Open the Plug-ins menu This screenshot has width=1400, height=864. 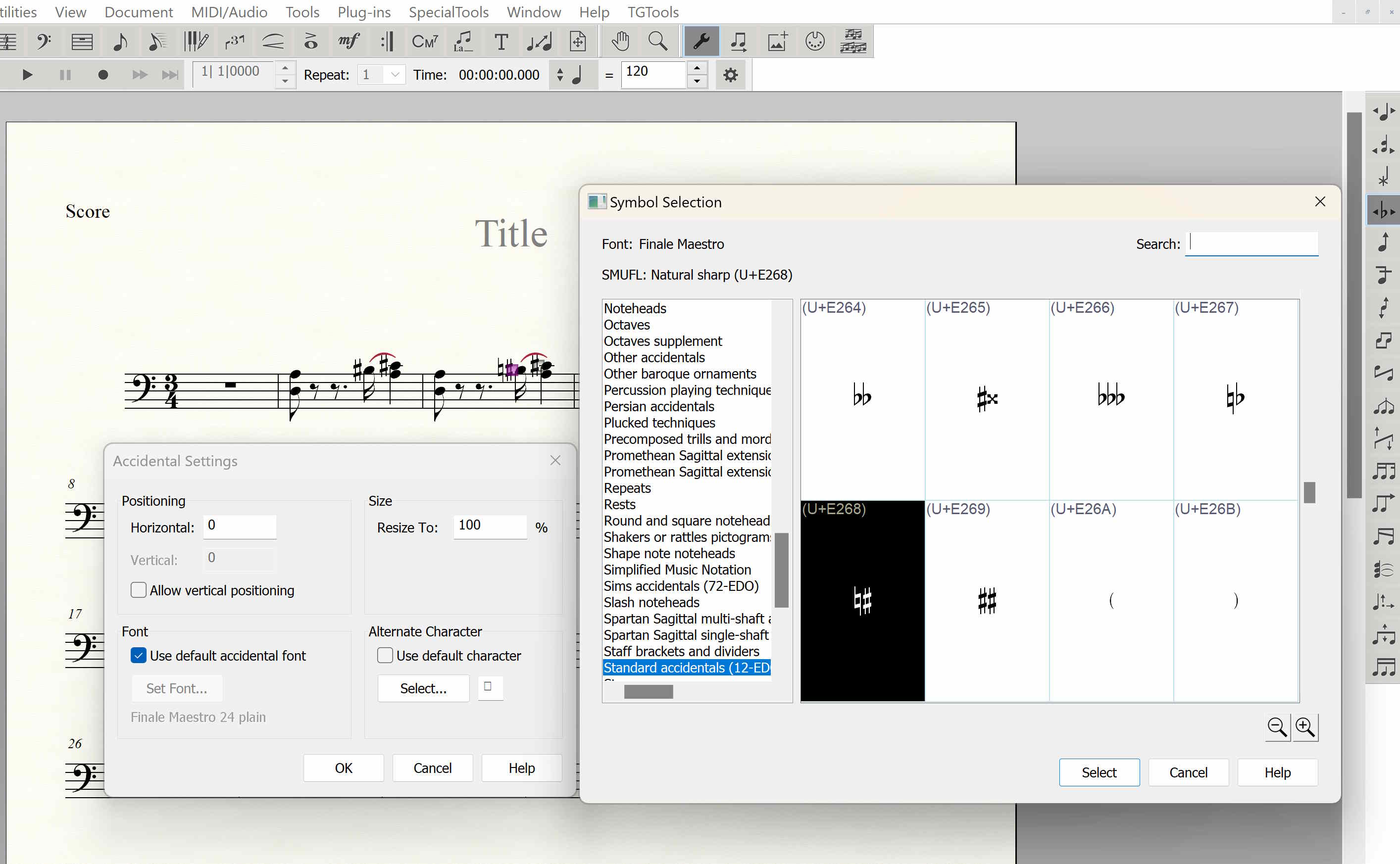pyautogui.click(x=364, y=11)
